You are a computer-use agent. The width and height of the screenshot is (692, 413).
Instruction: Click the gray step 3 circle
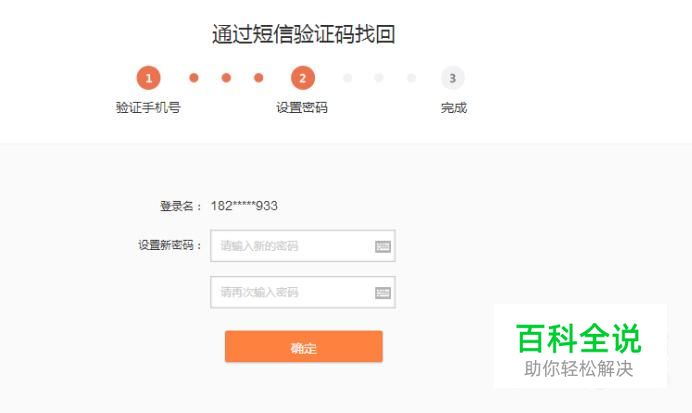point(452,78)
